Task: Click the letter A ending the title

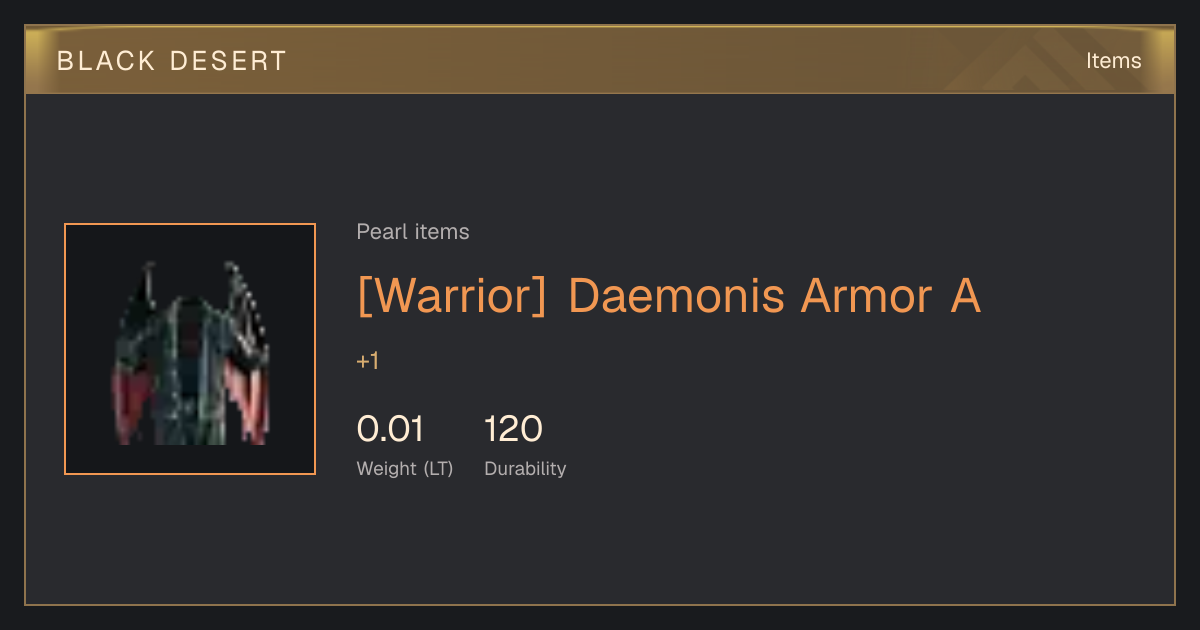Action: (x=964, y=296)
